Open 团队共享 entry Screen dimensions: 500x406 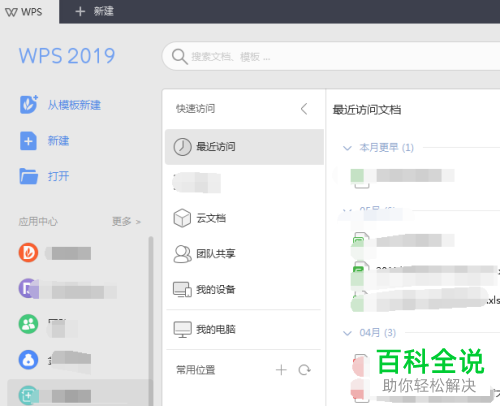click(x=244, y=254)
